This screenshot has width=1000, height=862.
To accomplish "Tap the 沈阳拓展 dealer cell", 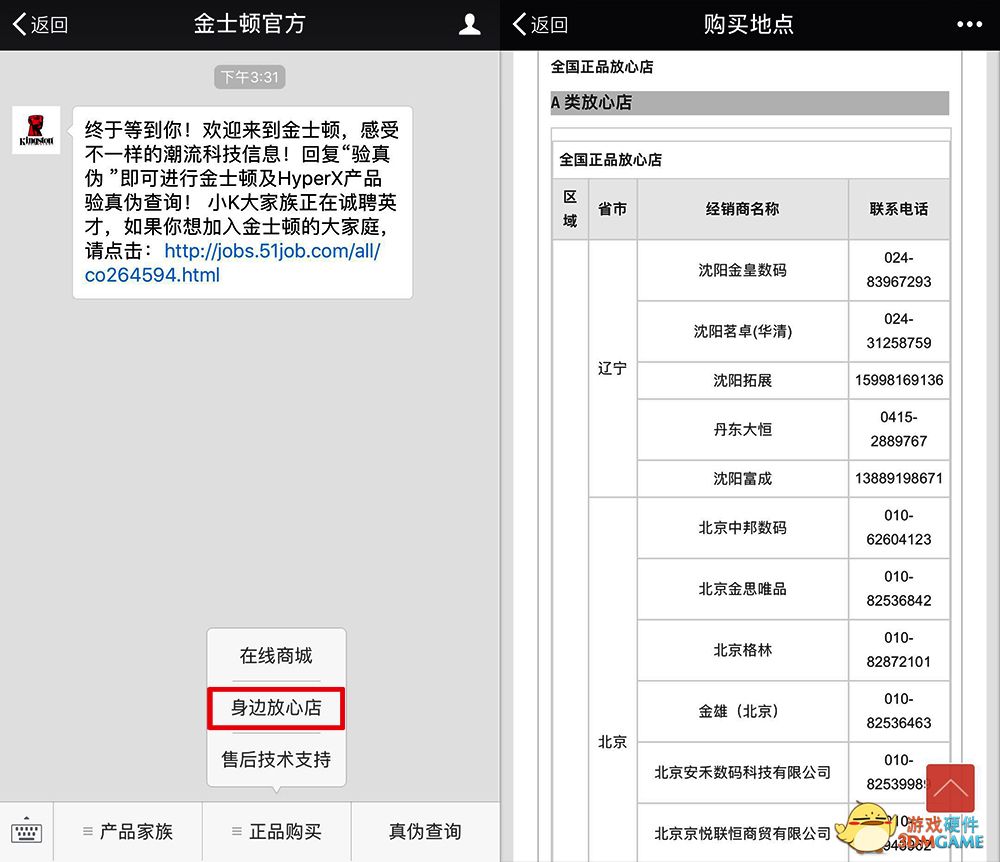I will pos(742,381).
